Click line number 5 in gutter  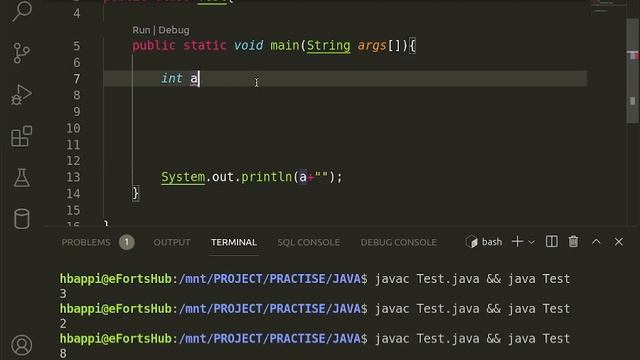point(77,46)
